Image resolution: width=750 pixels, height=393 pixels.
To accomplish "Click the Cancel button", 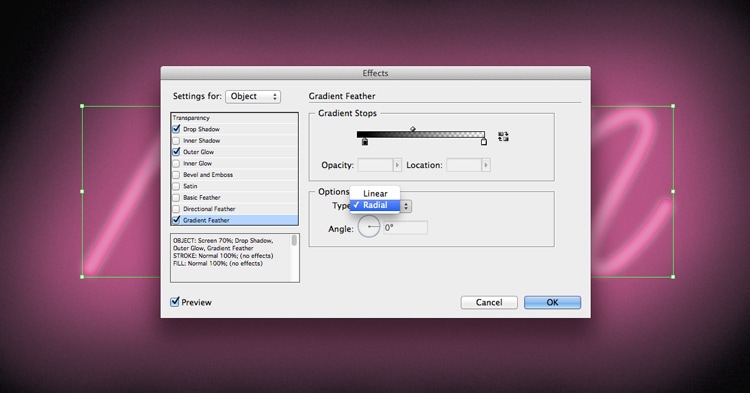I will tap(489, 302).
